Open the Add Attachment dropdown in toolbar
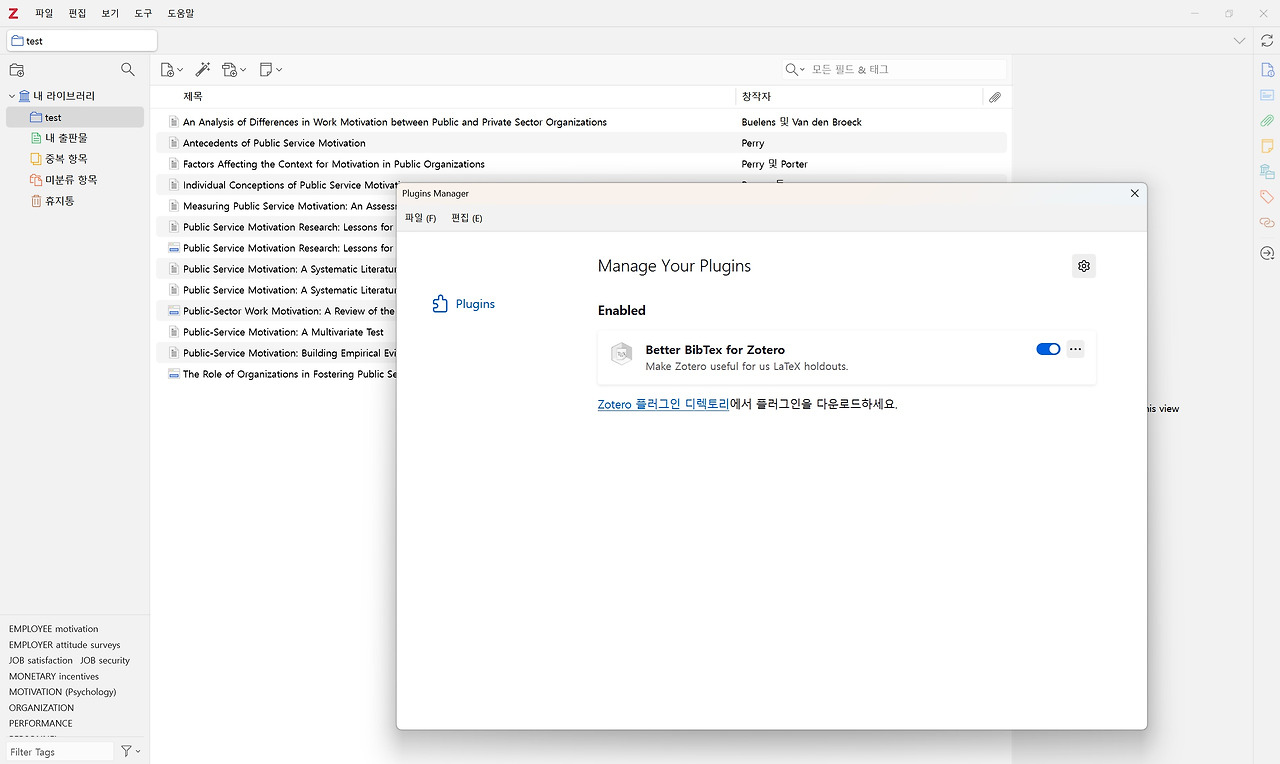Image resolution: width=1280 pixels, height=764 pixels. click(234, 69)
